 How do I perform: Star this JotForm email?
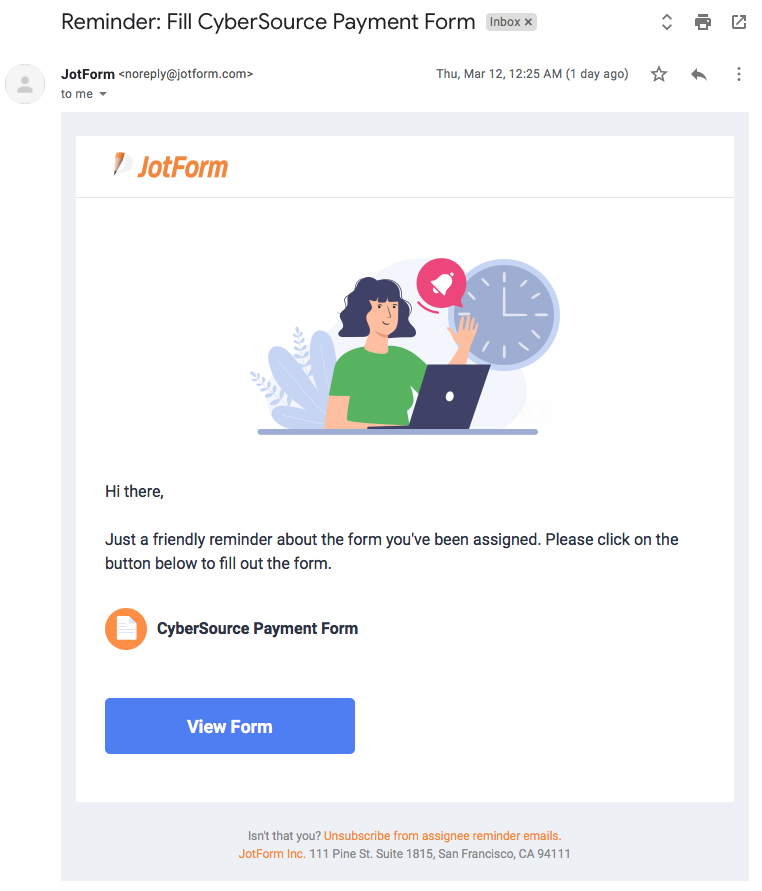tap(659, 74)
